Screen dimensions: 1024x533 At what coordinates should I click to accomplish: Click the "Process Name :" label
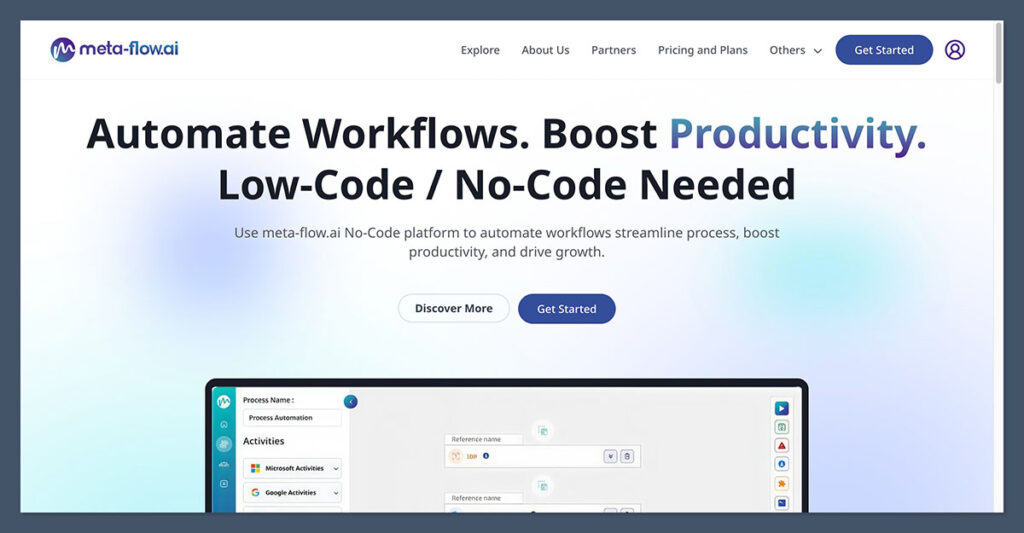tap(268, 400)
